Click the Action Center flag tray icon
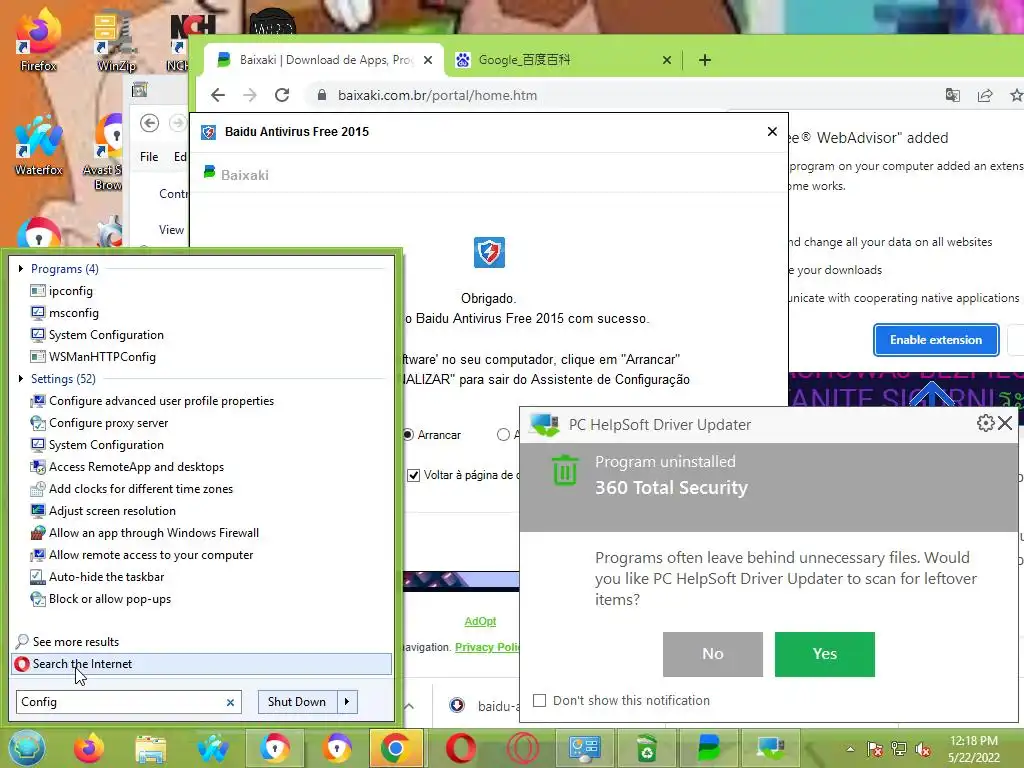The height and width of the screenshot is (768, 1024). [874, 749]
